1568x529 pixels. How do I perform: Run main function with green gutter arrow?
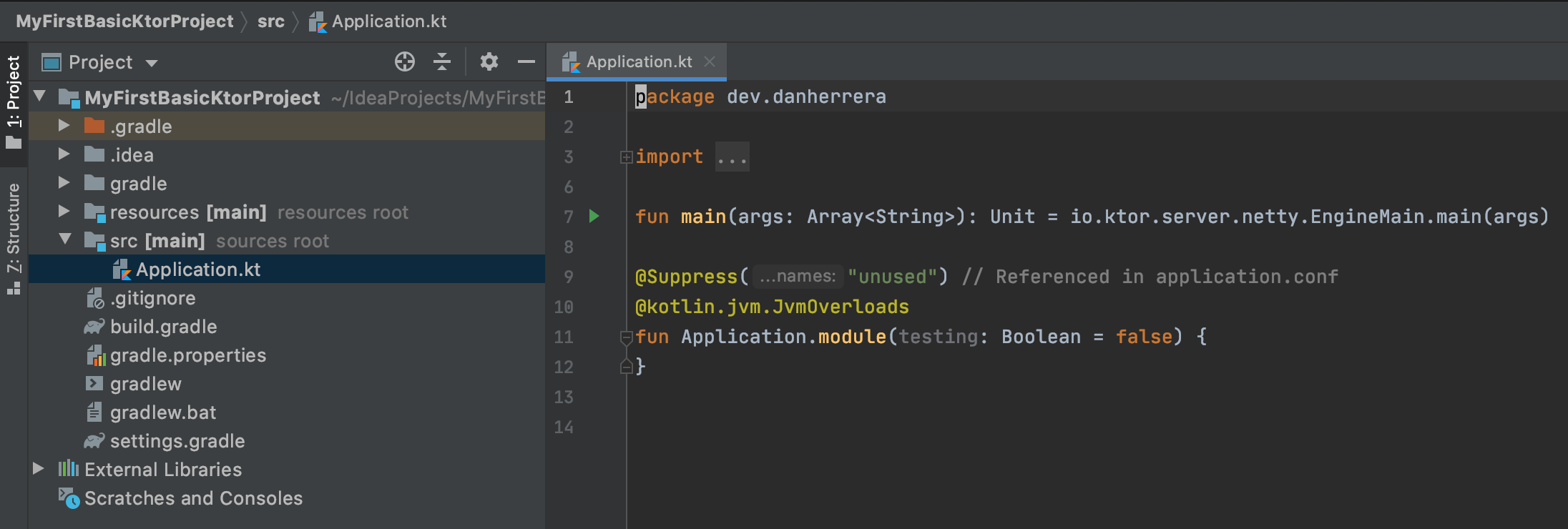coord(594,216)
